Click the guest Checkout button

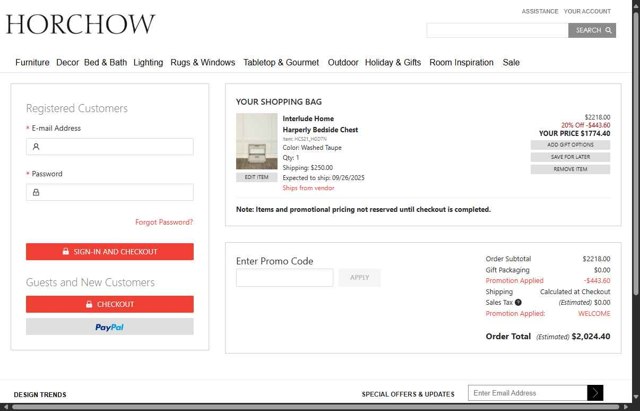click(x=110, y=304)
